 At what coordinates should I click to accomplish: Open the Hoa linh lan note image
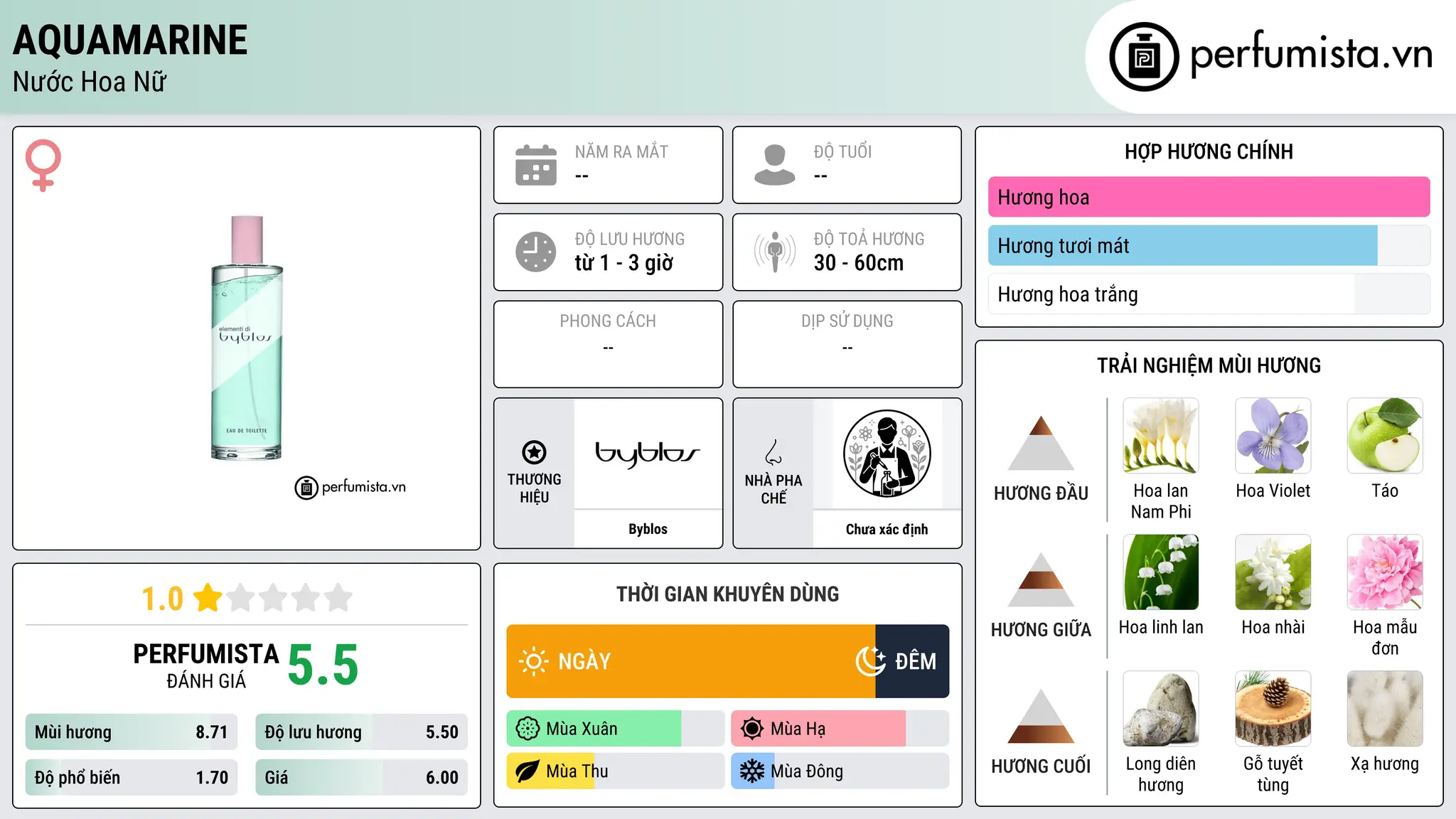click(x=1160, y=572)
